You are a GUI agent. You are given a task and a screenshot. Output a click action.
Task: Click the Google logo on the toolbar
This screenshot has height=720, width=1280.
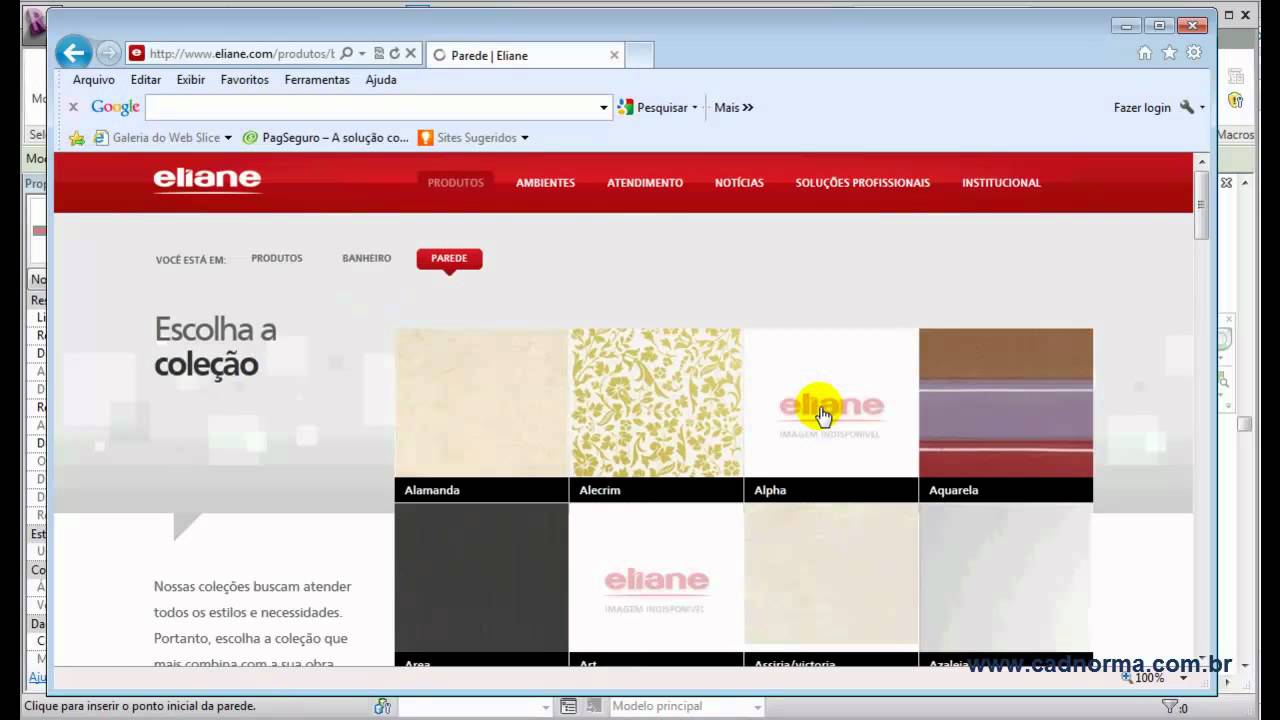pyautogui.click(x=115, y=107)
